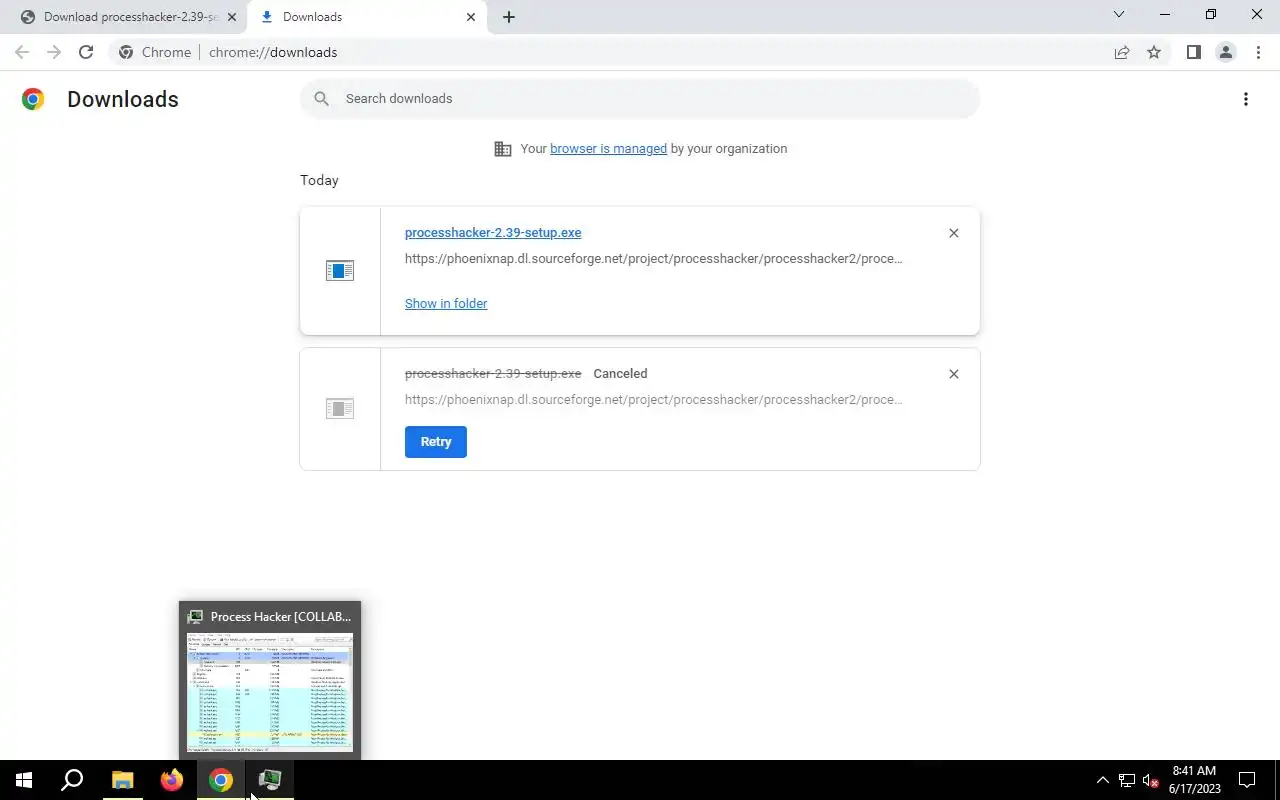Screen dimensions: 1280x800
Task: Click the Process Hacker preview thumbnail
Action: [270, 691]
